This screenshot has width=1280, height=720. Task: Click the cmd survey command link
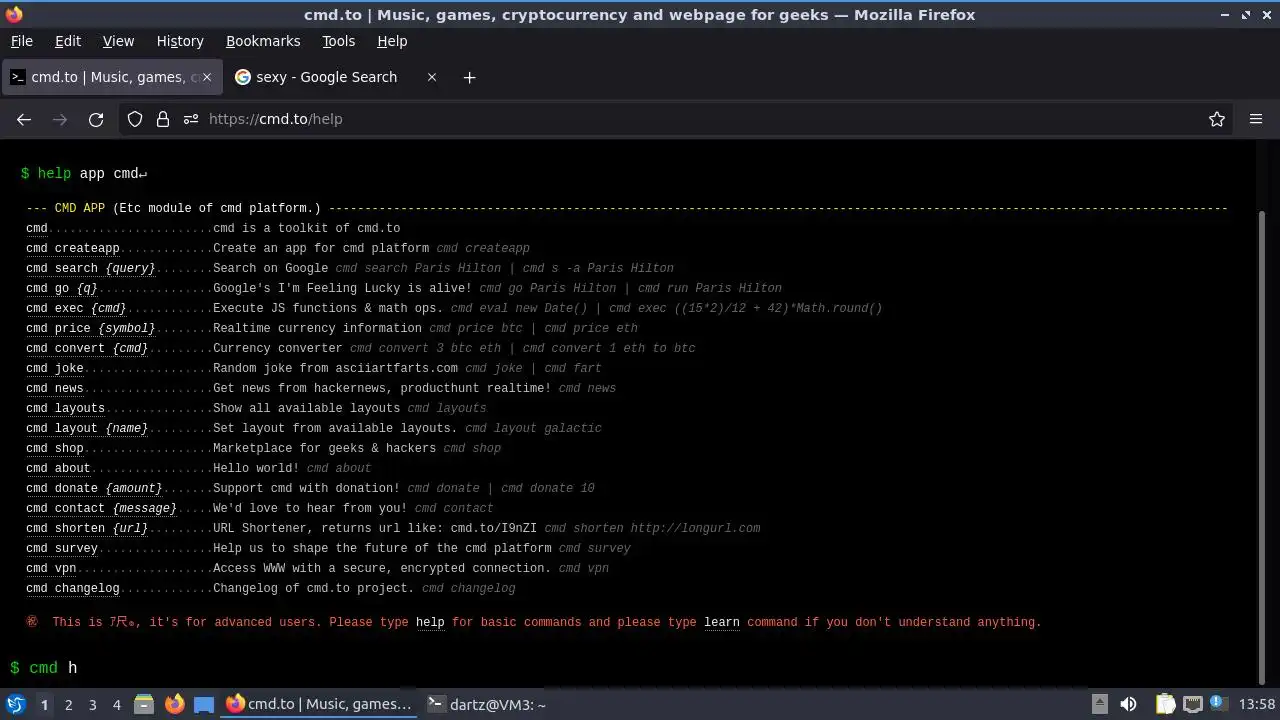[62, 548]
